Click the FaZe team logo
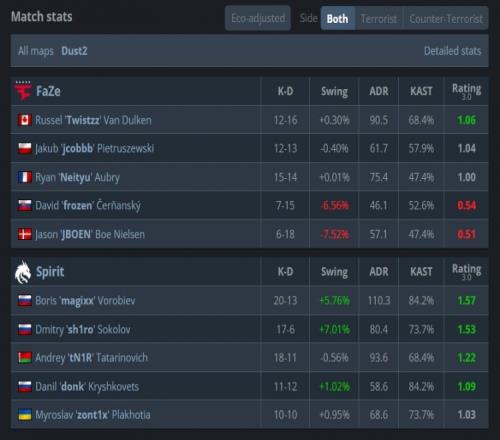Image resolution: width=500 pixels, height=440 pixels. click(x=23, y=90)
